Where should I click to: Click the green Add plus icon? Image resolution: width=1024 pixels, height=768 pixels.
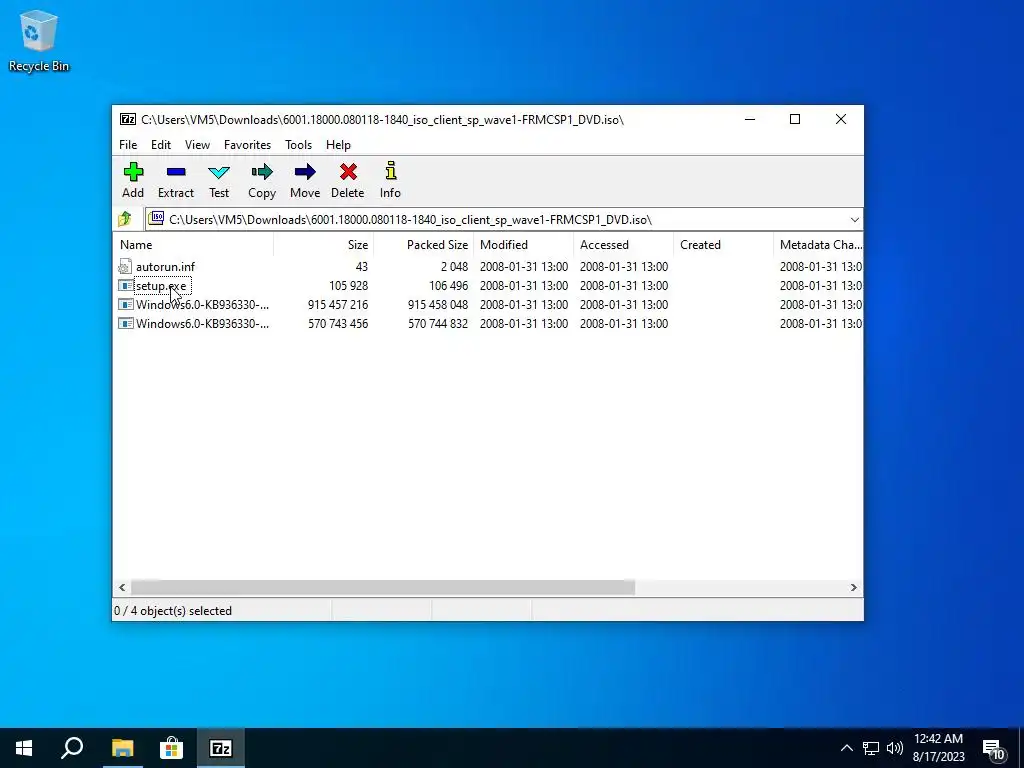(133, 172)
